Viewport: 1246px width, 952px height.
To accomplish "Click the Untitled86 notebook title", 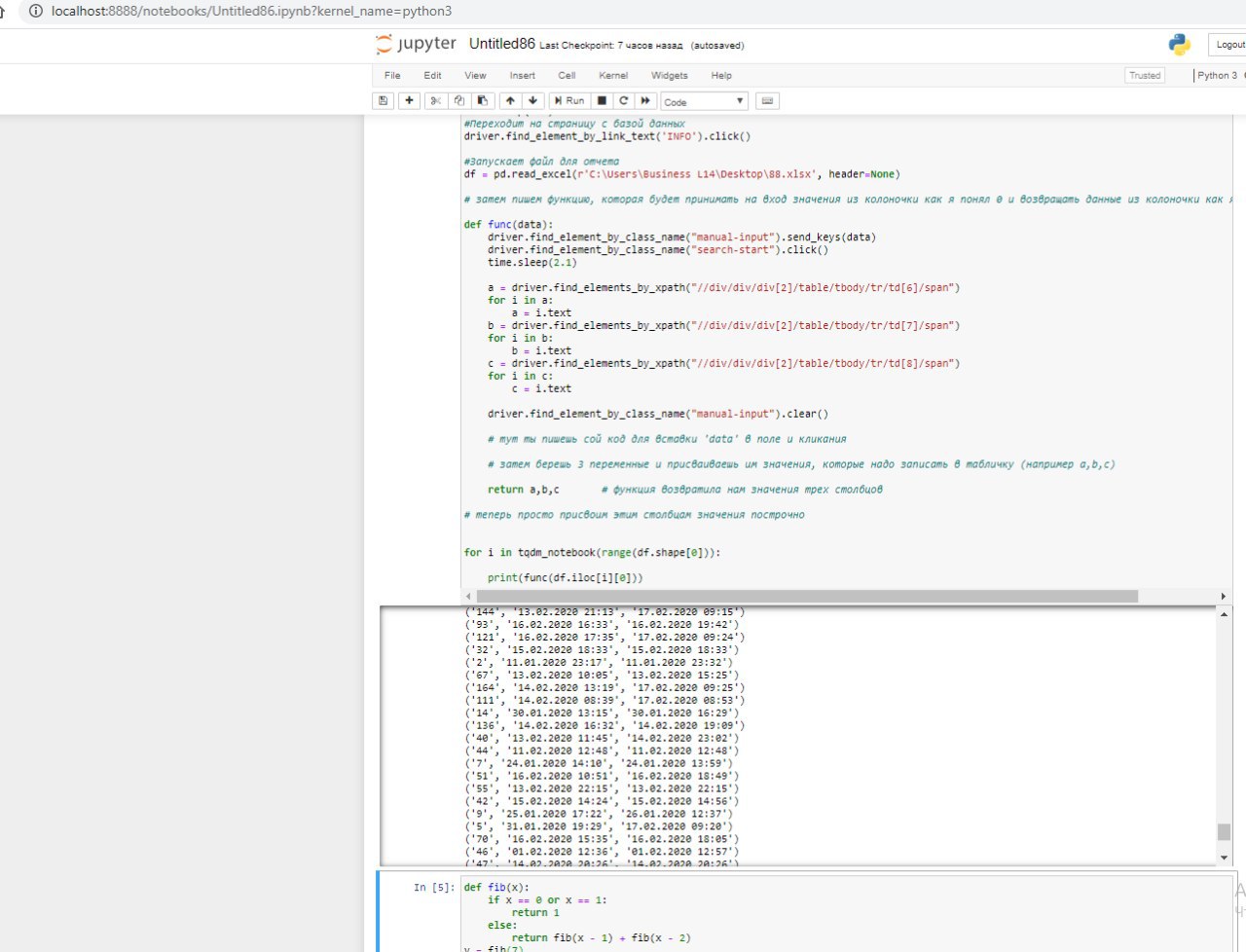I will tap(501, 44).
